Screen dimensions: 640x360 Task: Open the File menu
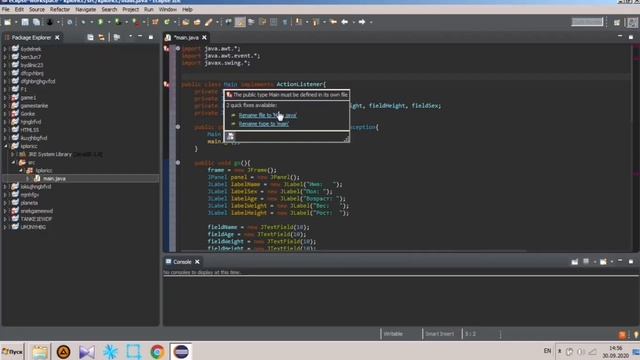[6, 9]
